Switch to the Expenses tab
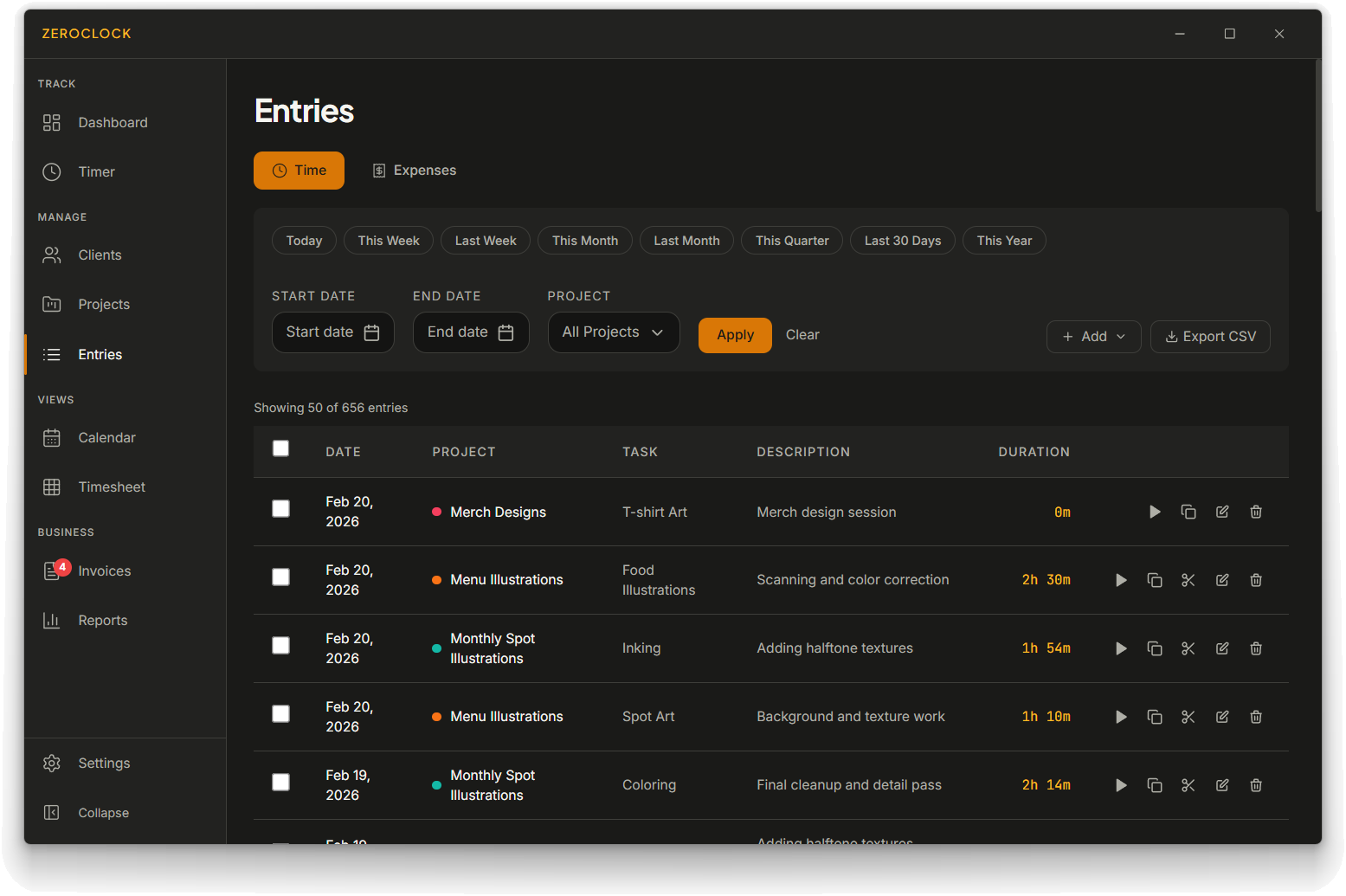Image resolution: width=1346 pixels, height=896 pixels. coord(415,171)
